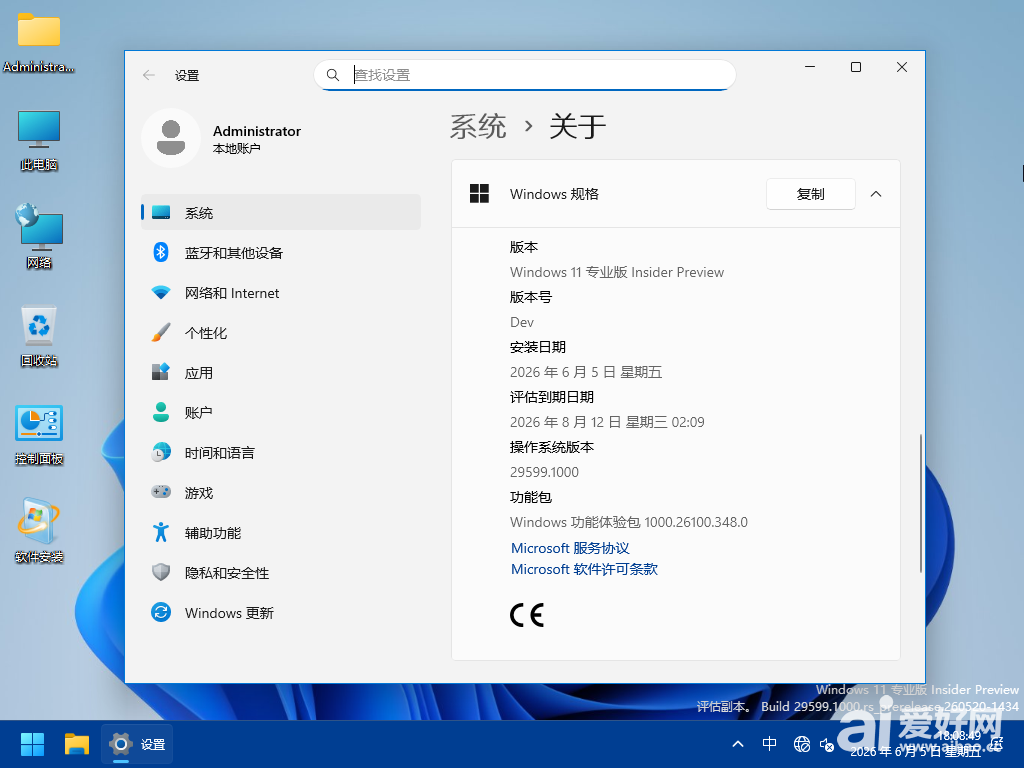This screenshot has height=768, width=1024.
Task: Click the 版本号 value Dev
Action: (x=522, y=322)
